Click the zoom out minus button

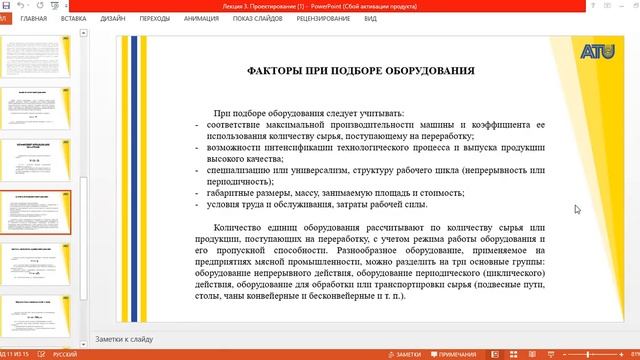pyautogui.click(x=564, y=355)
